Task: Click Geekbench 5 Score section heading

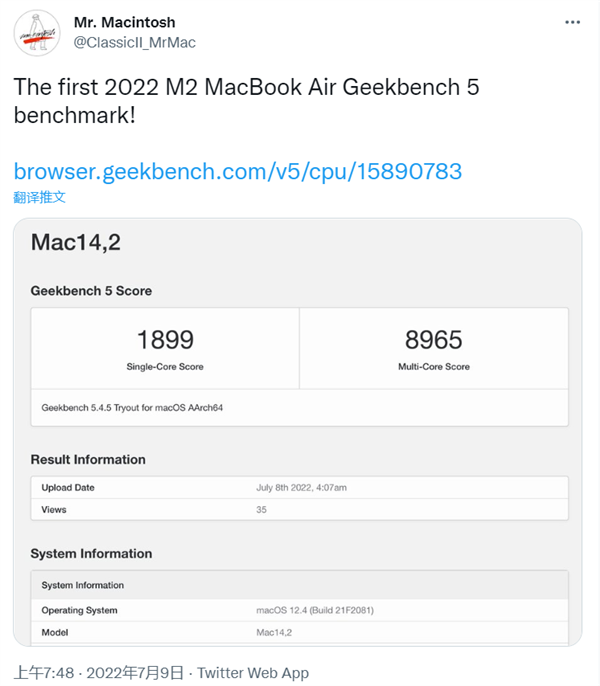Action: pyautogui.click(x=91, y=291)
